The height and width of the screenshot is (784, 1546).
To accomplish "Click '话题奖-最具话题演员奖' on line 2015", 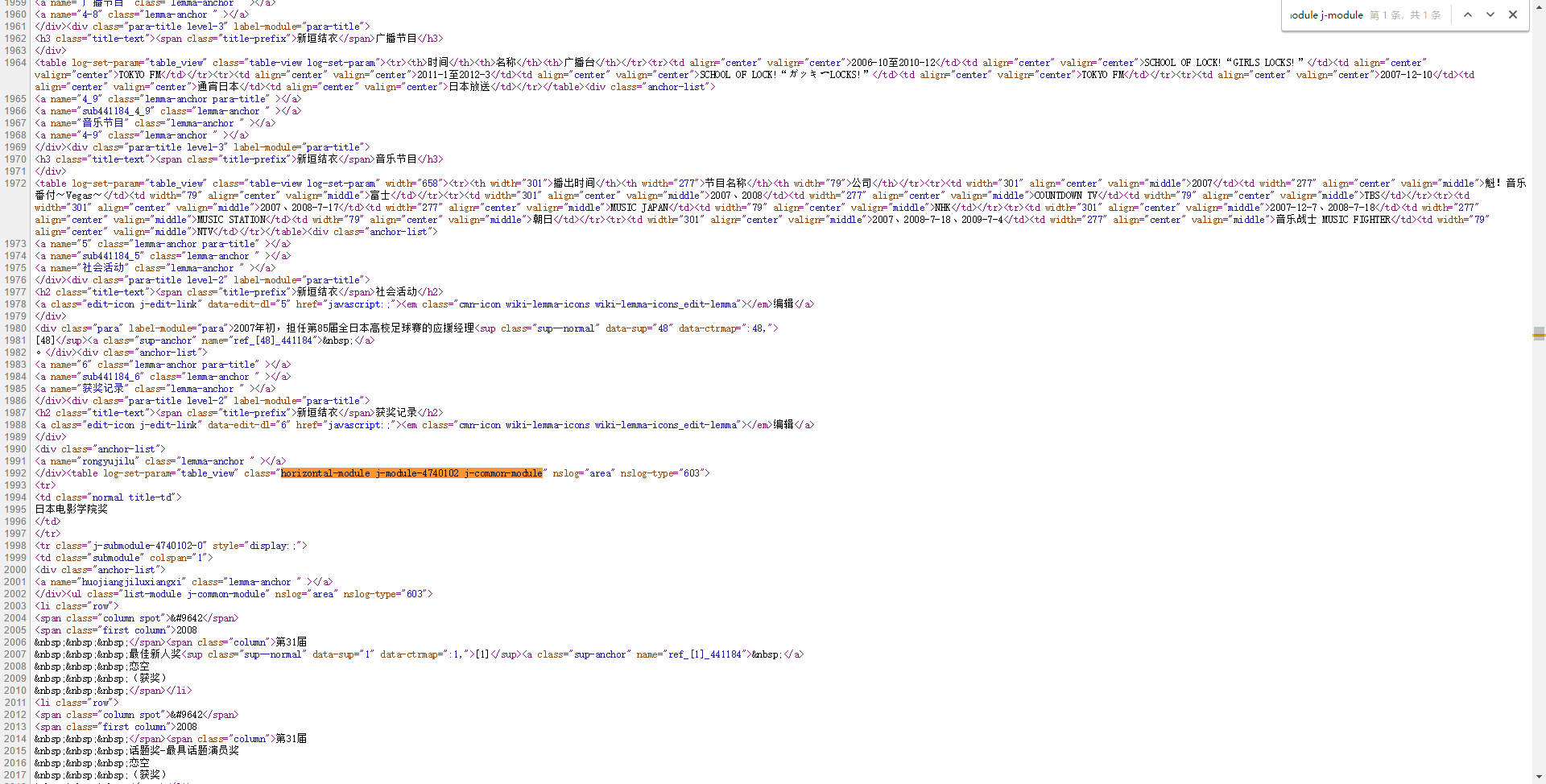I will tap(184, 751).
